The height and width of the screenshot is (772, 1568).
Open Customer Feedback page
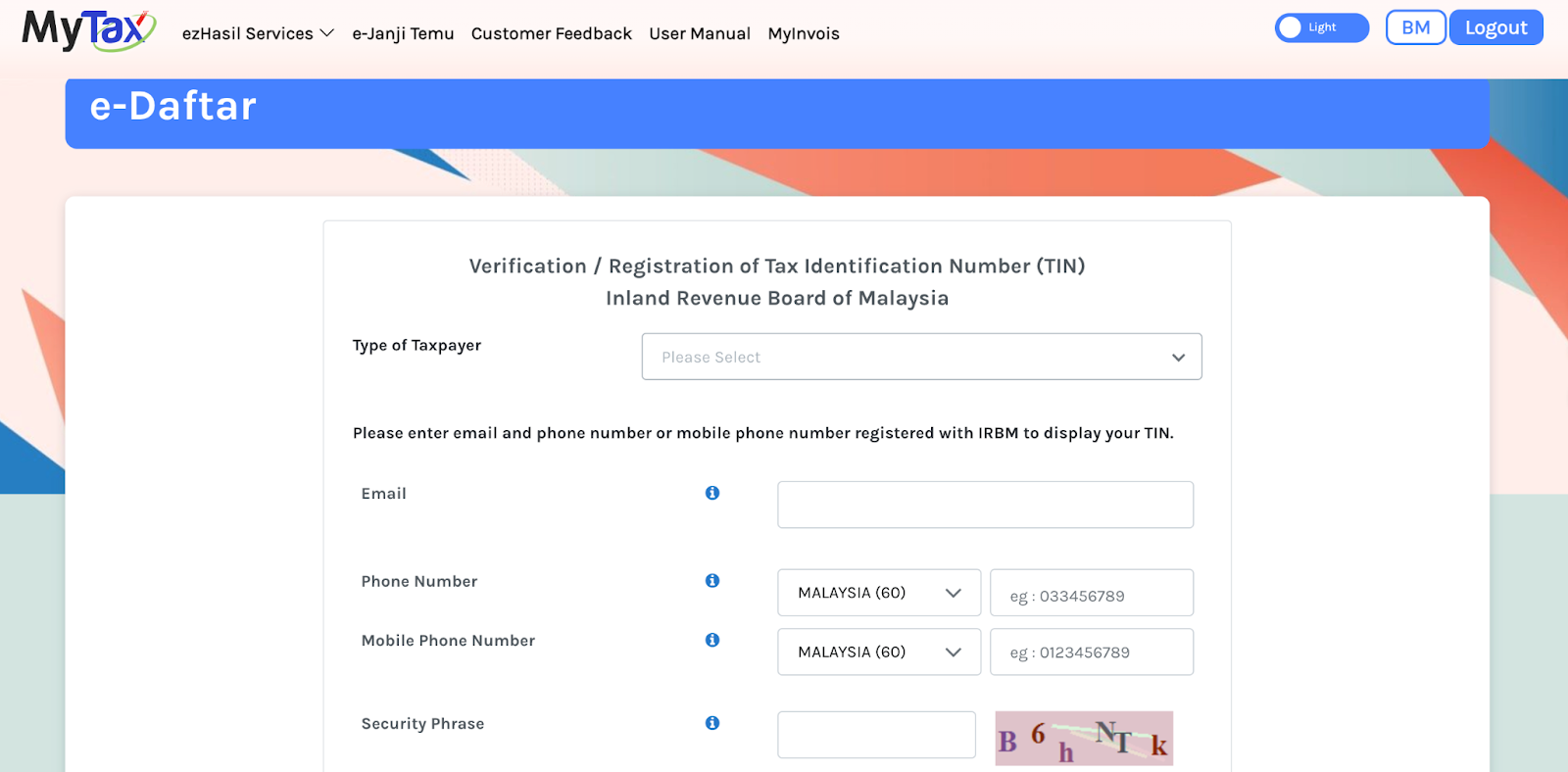tap(551, 33)
